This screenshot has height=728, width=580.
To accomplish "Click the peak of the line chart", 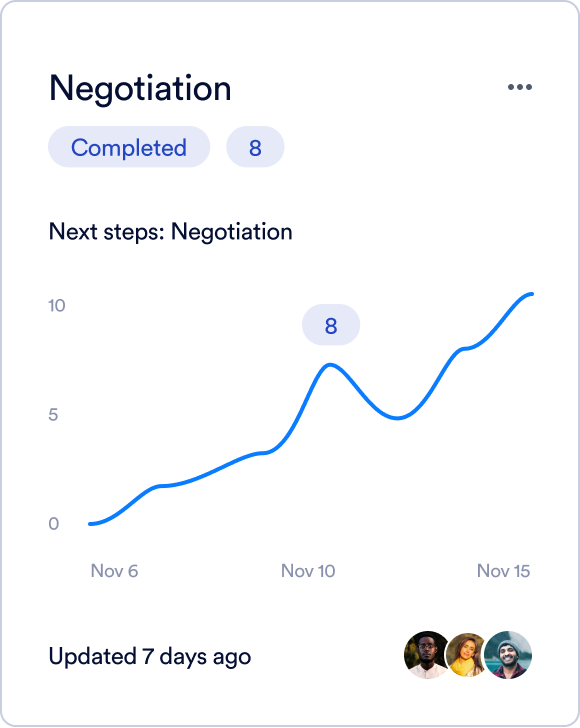I will (x=330, y=365).
